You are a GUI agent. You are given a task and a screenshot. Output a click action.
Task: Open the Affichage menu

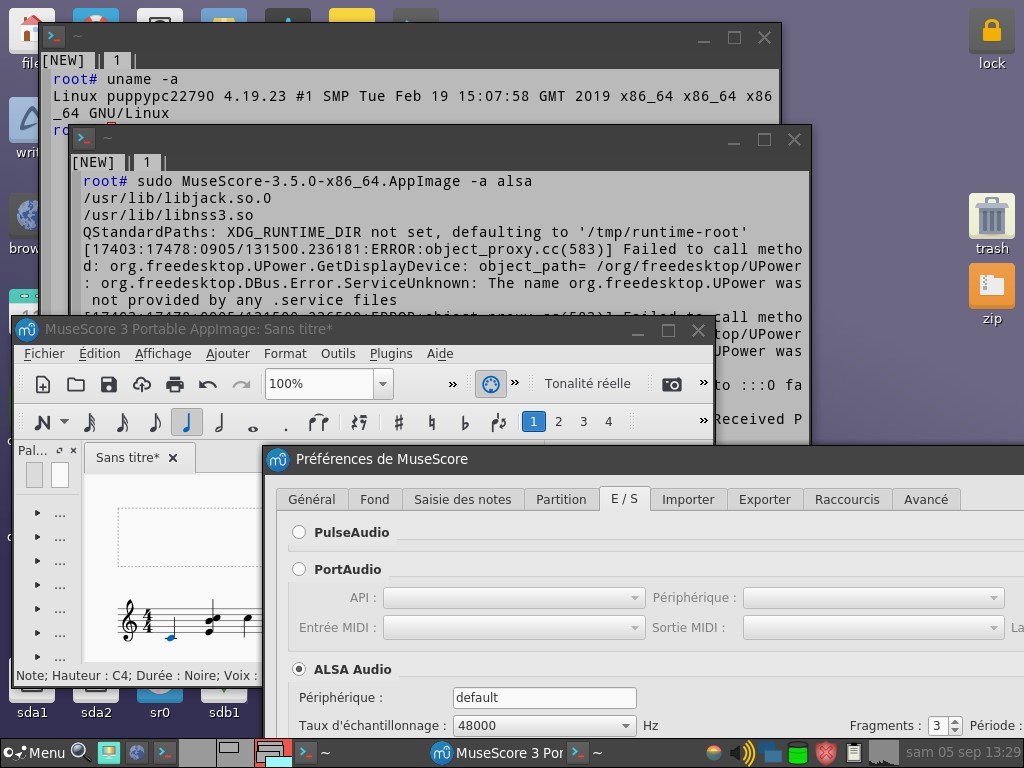163,353
